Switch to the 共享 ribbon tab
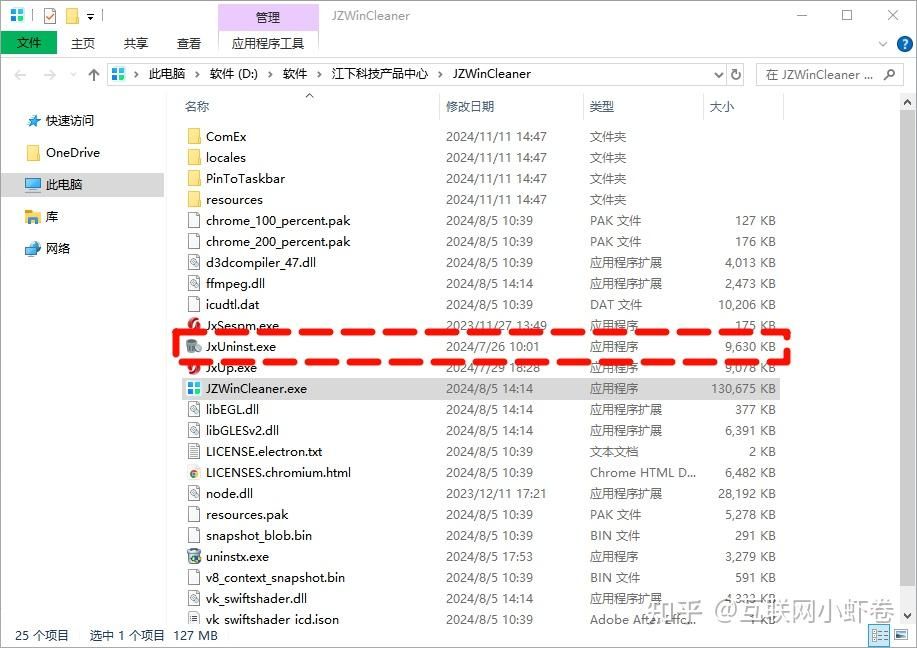917x648 pixels. point(136,43)
